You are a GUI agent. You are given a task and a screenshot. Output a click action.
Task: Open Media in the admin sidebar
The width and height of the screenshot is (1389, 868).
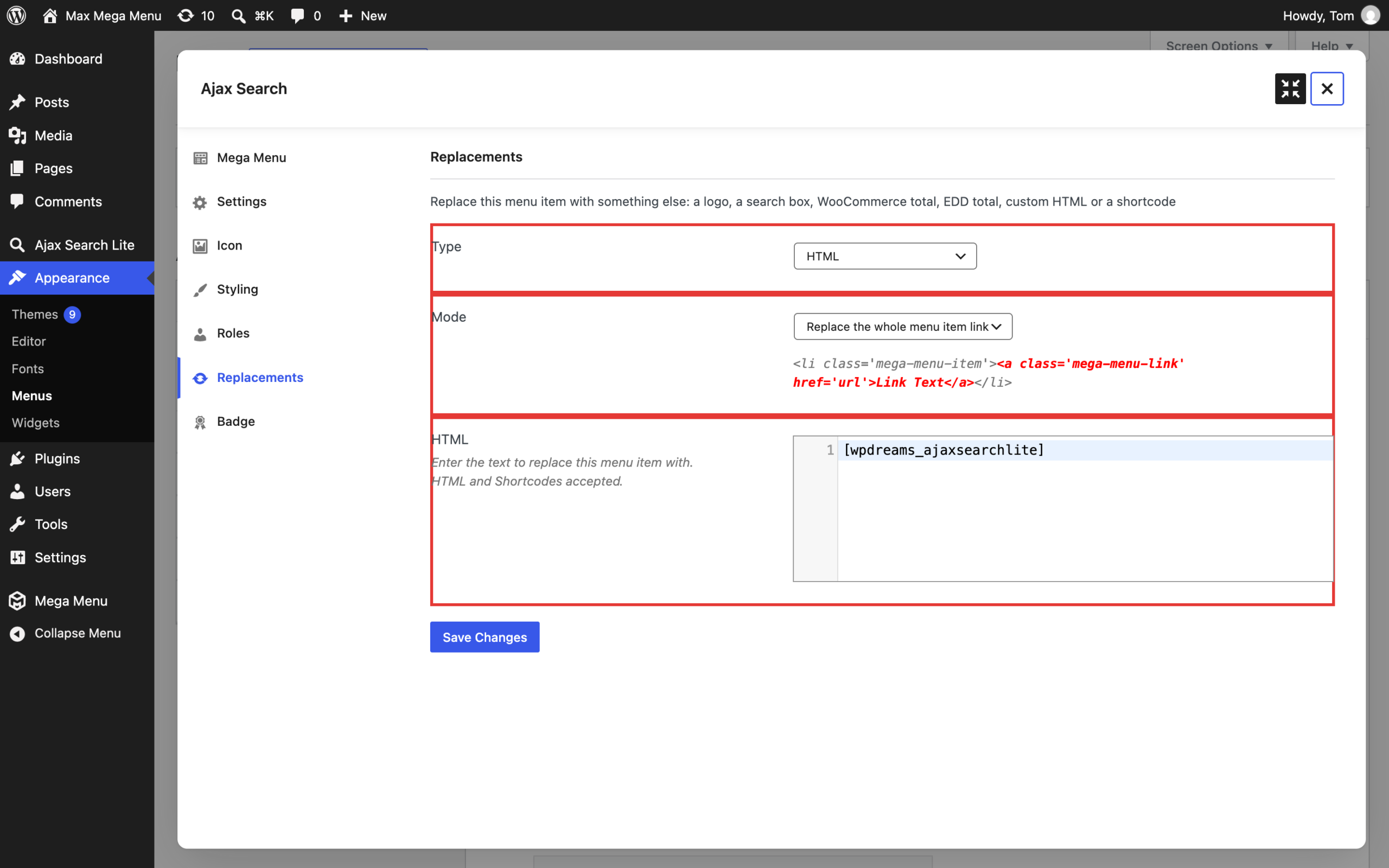77,136
